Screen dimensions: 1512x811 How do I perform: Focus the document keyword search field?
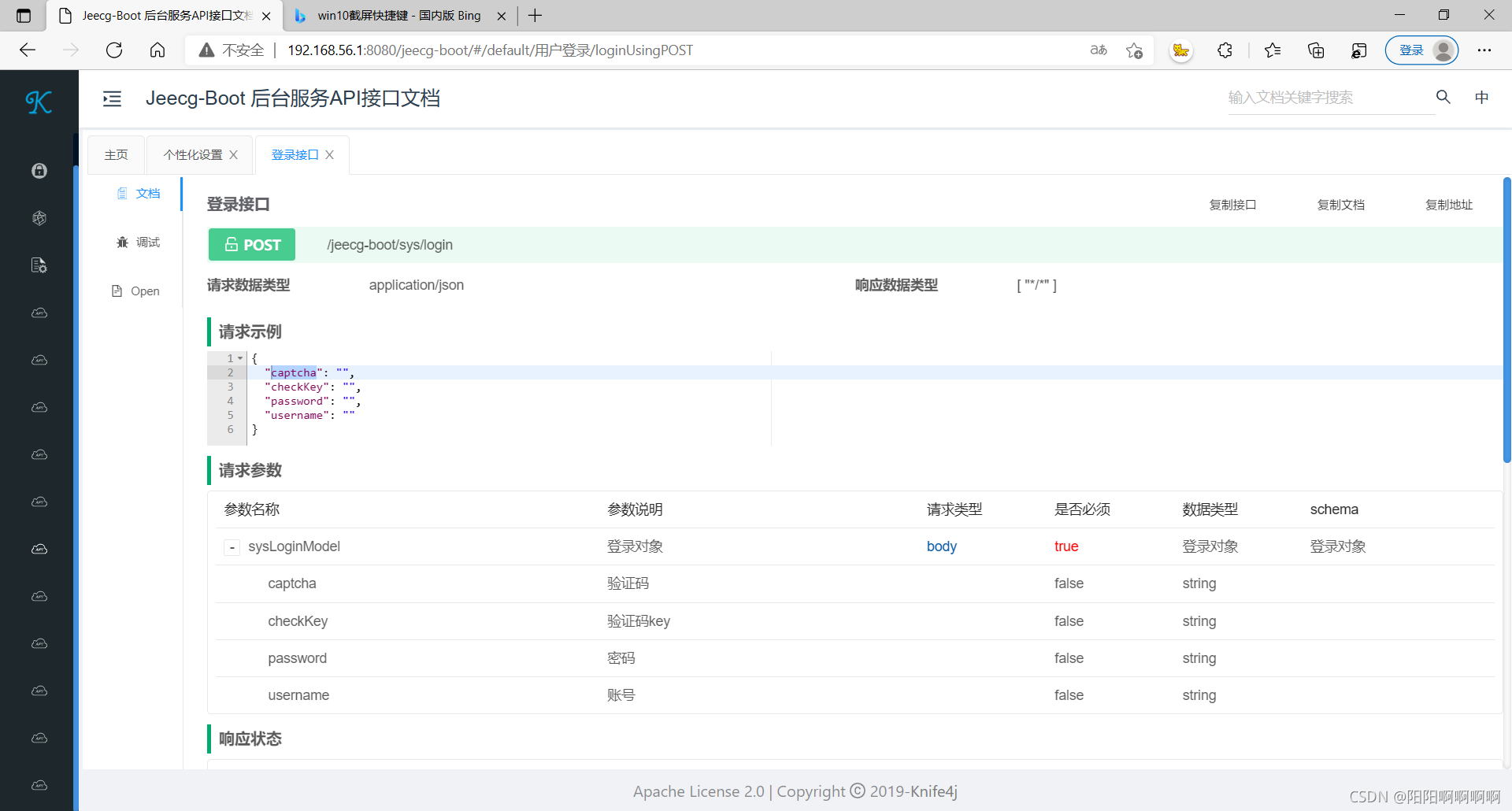click(1331, 98)
